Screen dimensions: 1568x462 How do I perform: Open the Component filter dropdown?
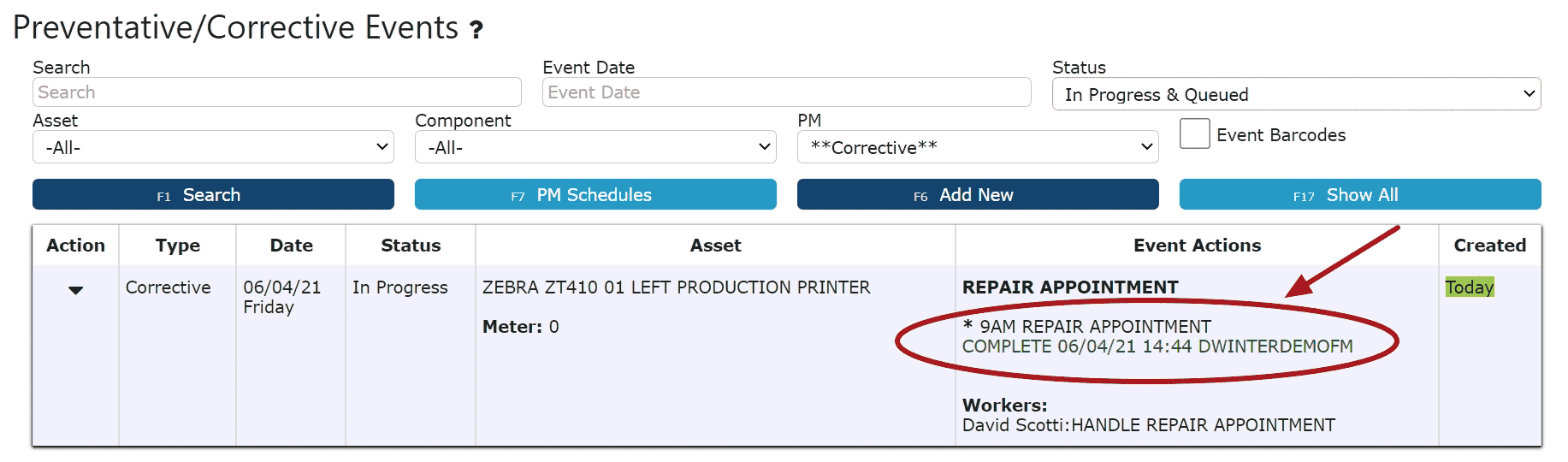[x=595, y=147]
